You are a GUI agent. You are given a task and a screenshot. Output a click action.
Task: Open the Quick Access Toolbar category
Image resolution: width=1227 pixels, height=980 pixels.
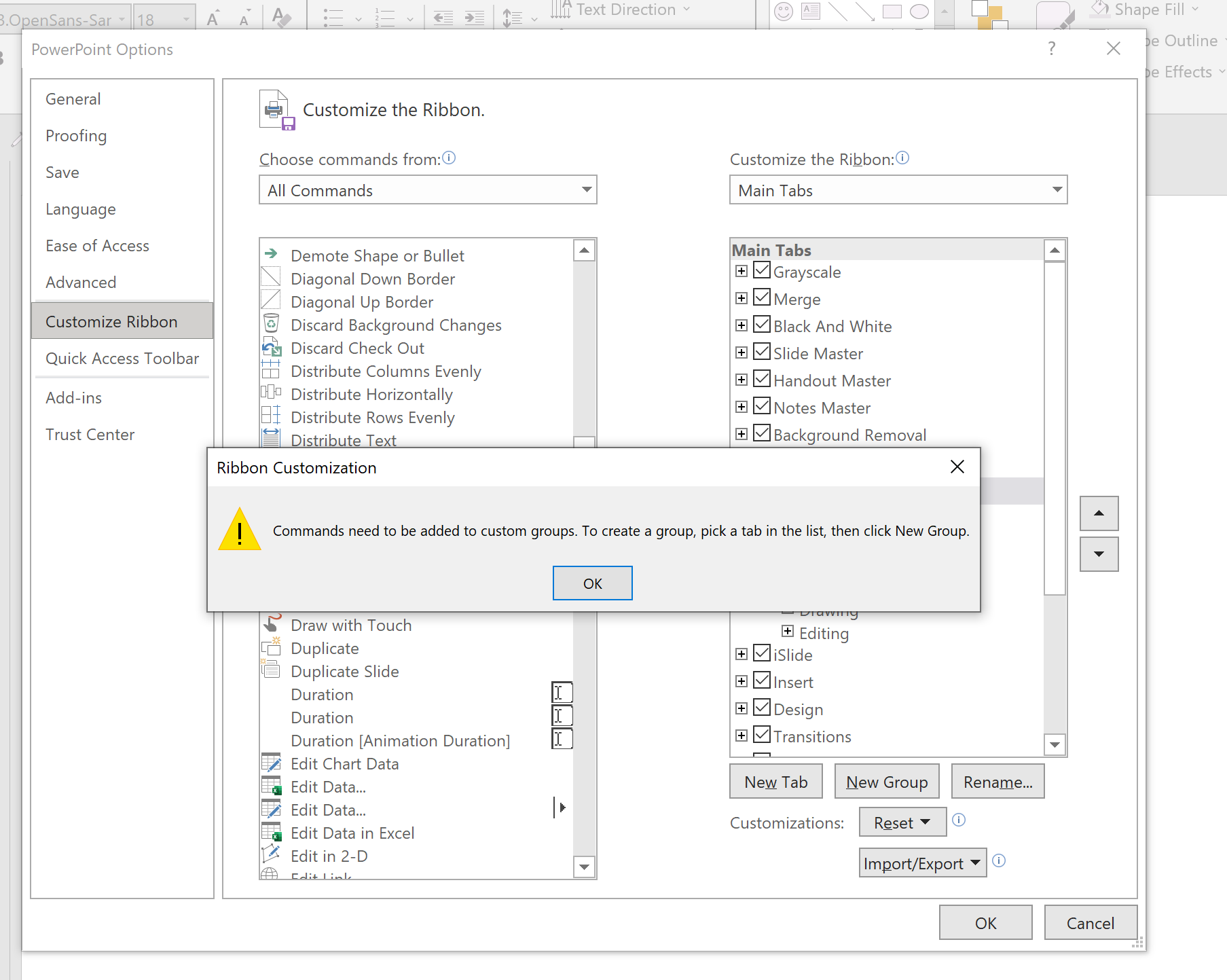pyautogui.click(x=122, y=359)
